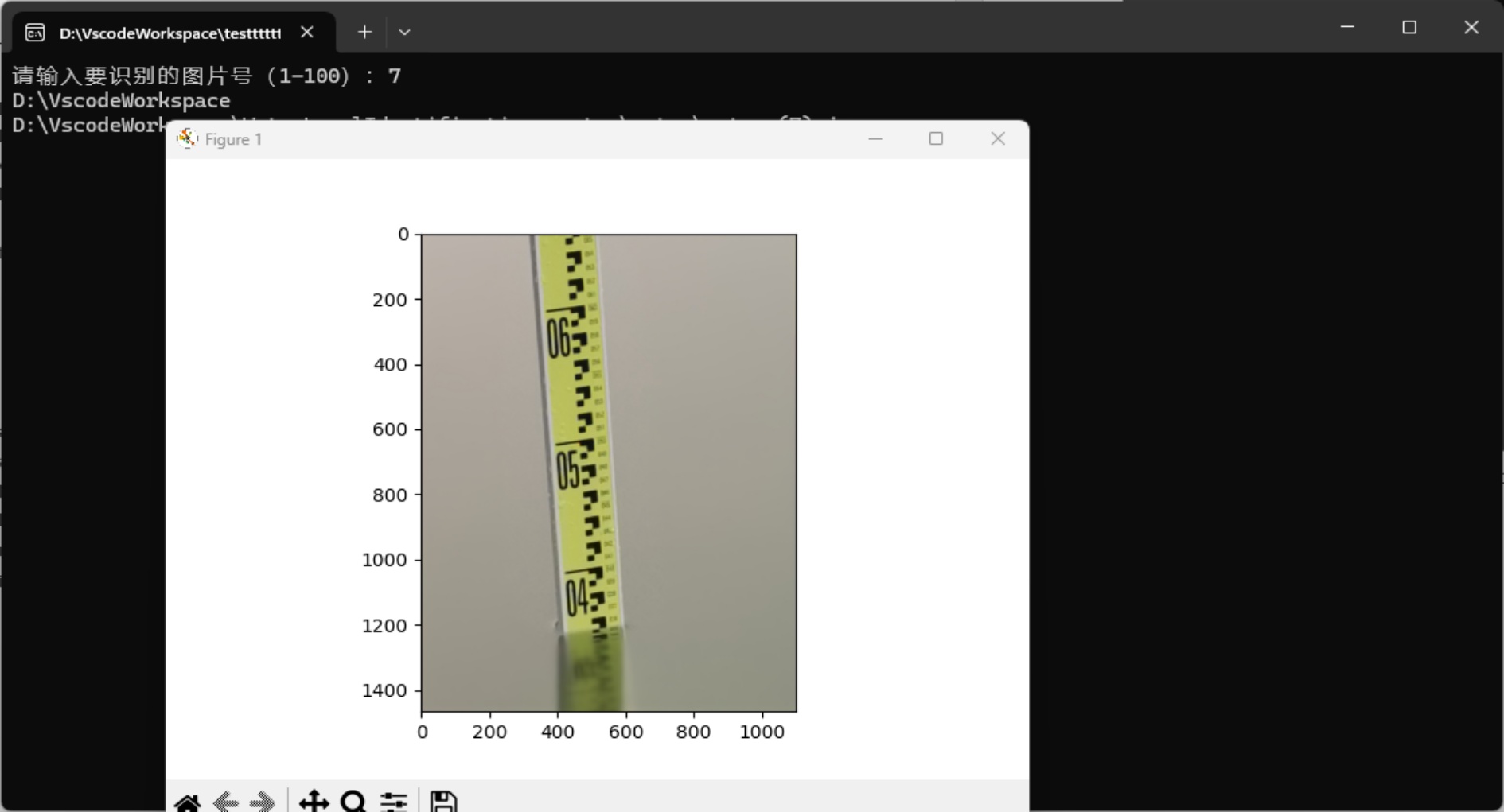Maximize the Figure 1 window
The image size is (1504, 812).
936,138
